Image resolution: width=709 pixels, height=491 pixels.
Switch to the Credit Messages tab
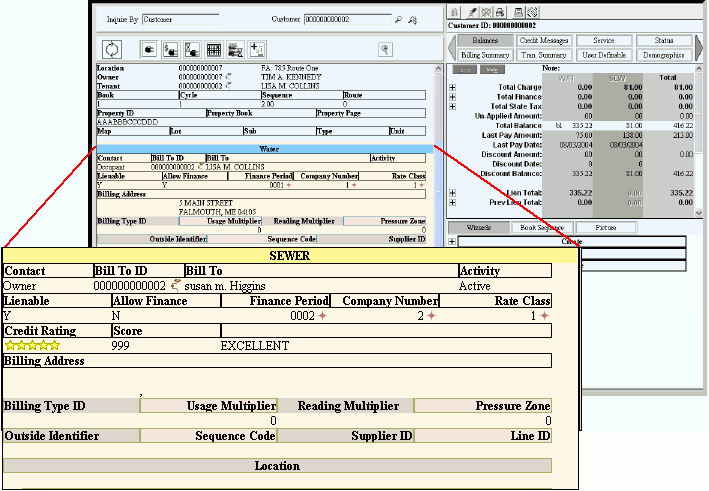point(544,41)
